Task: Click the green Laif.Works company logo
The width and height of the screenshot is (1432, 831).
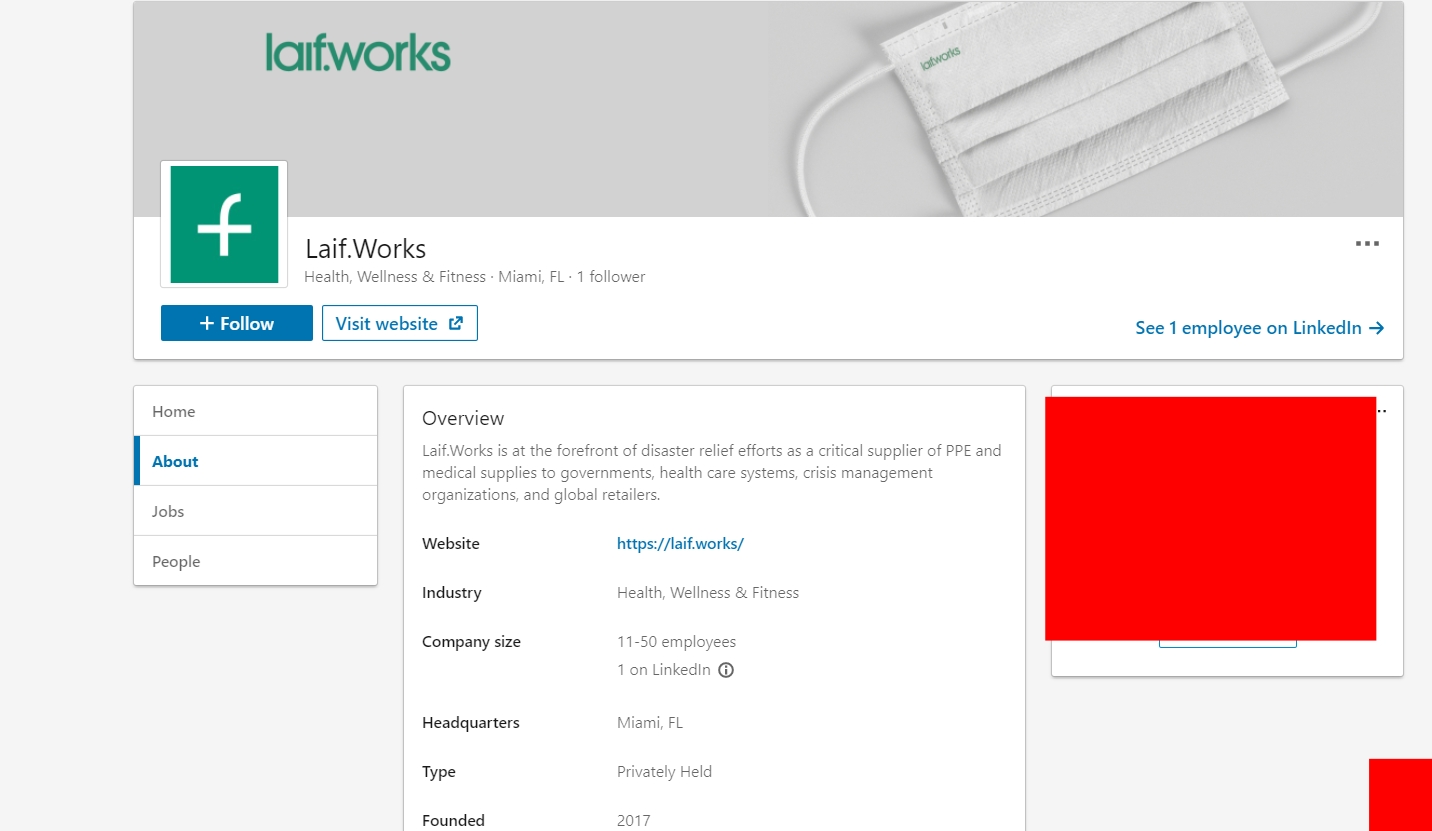Action: tap(224, 224)
